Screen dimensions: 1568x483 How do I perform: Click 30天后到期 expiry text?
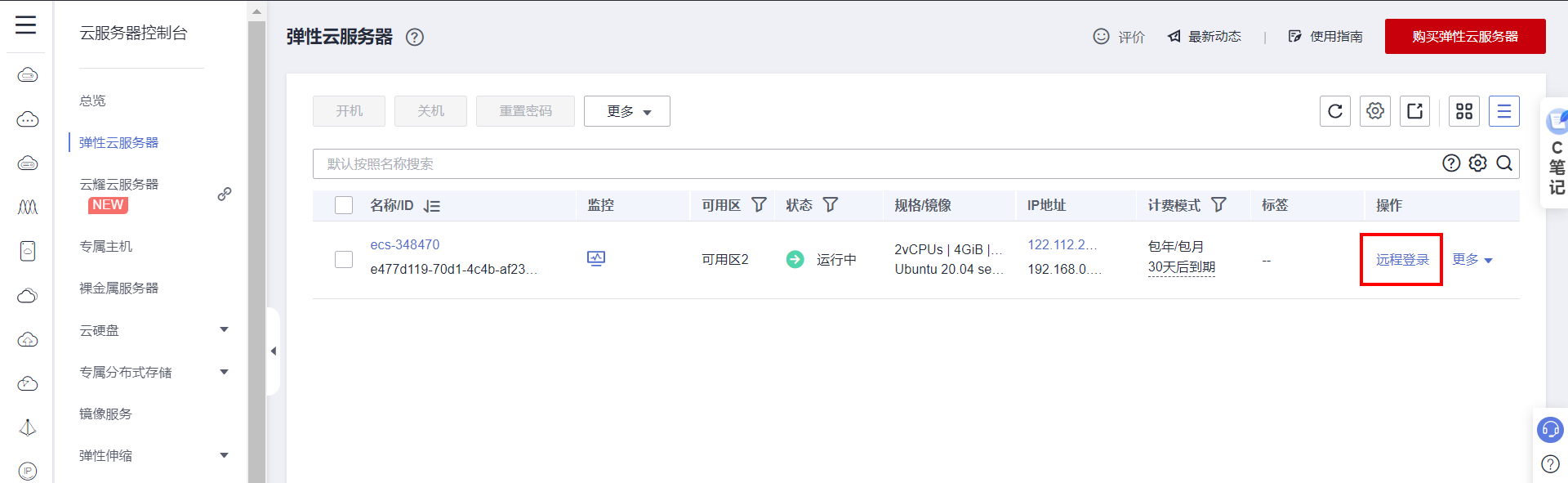(x=1182, y=267)
